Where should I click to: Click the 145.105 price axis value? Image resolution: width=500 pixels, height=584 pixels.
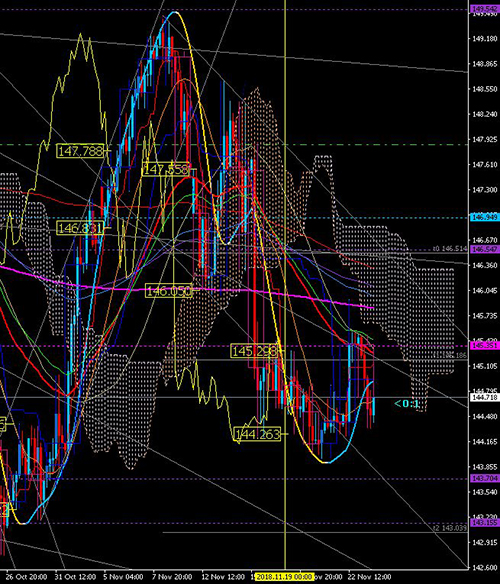click(x=485, y=366)
